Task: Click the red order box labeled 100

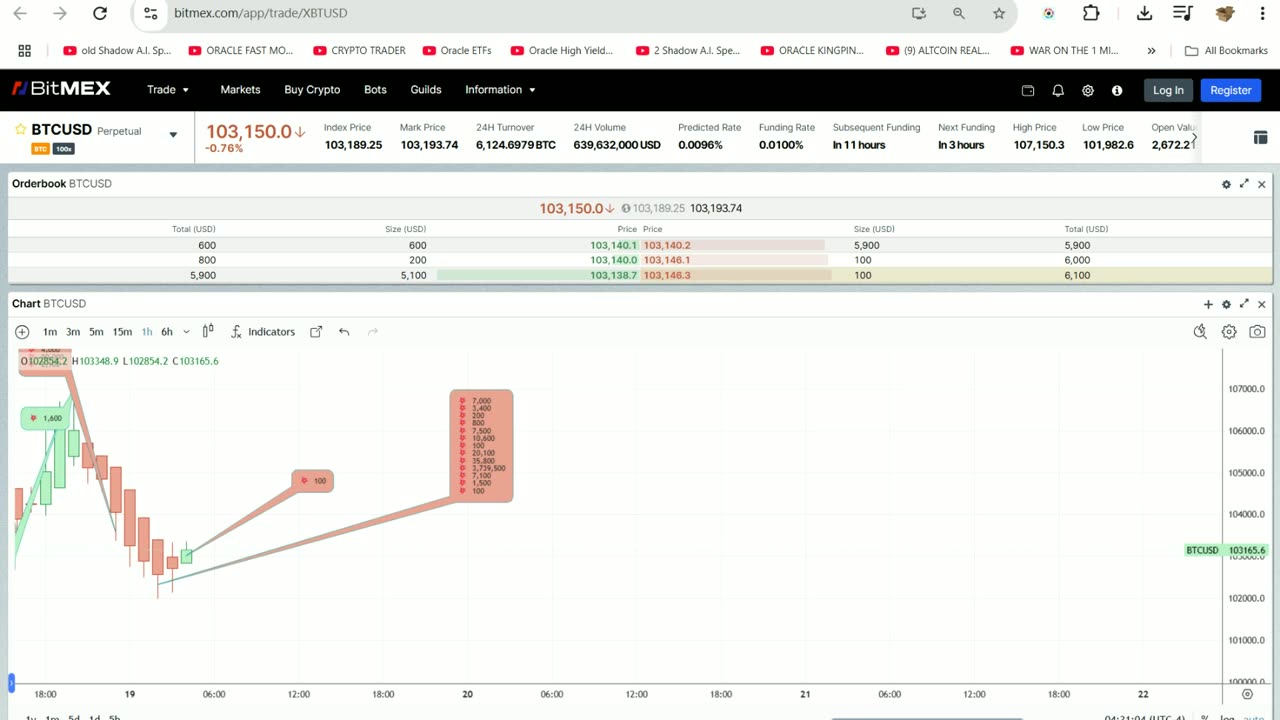Action: 312,481
